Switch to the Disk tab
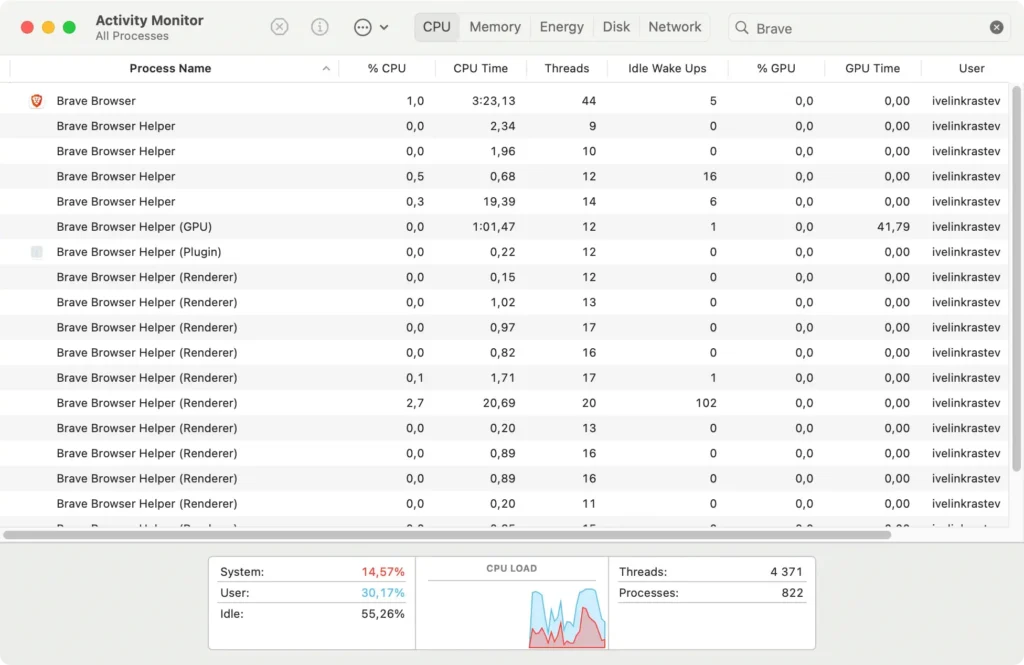Viewport: 1024px width, 665px height. point(616,27)
